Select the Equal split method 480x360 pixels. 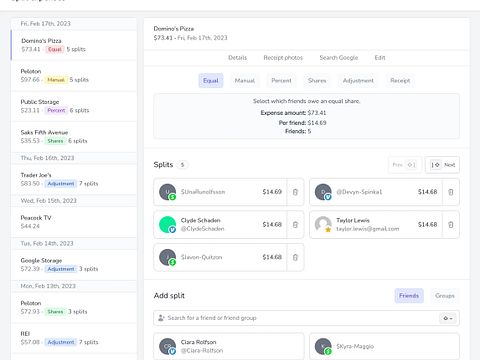click(x=211, y=81)
